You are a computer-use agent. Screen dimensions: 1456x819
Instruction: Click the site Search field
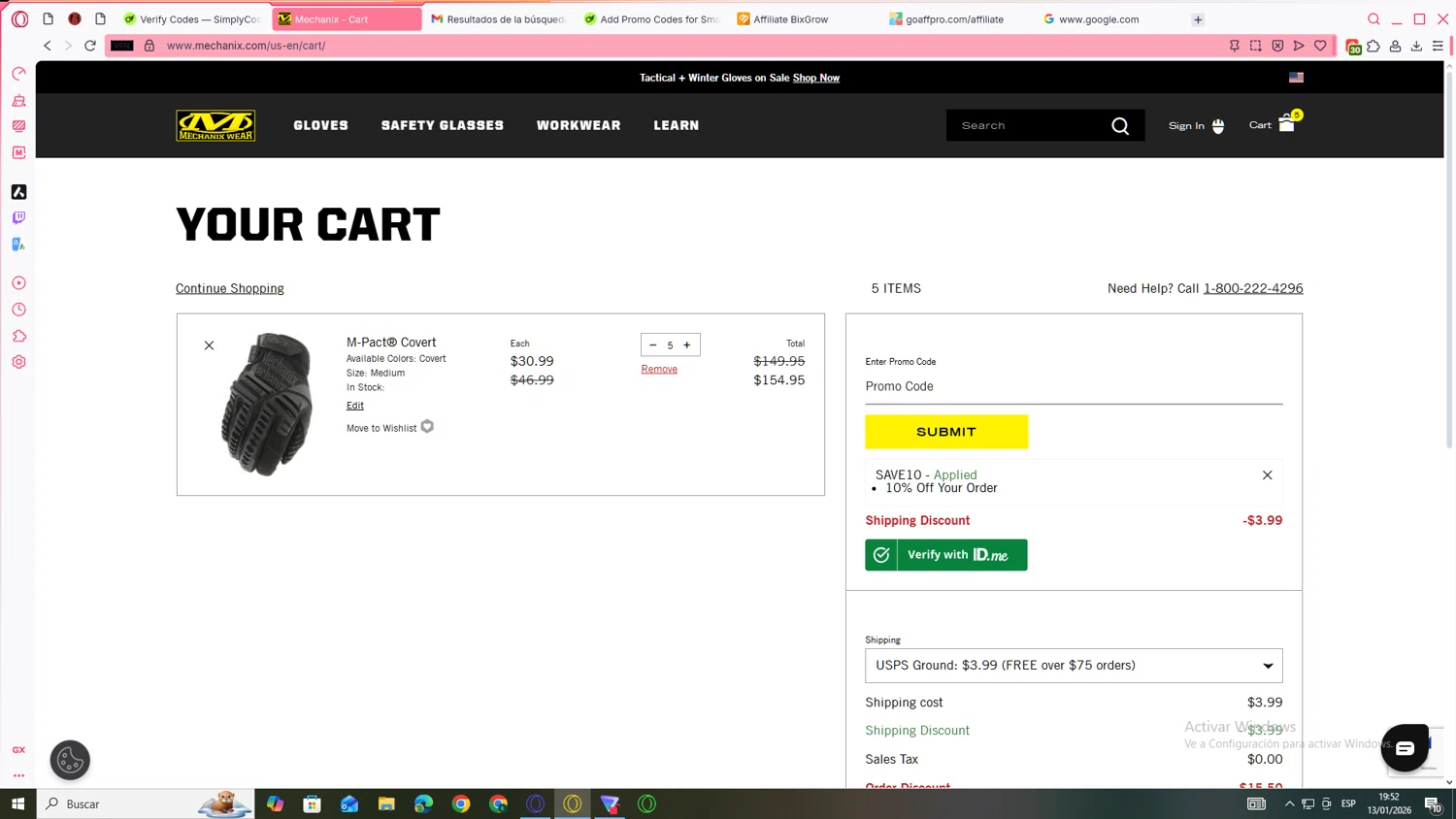(1029, 125)
